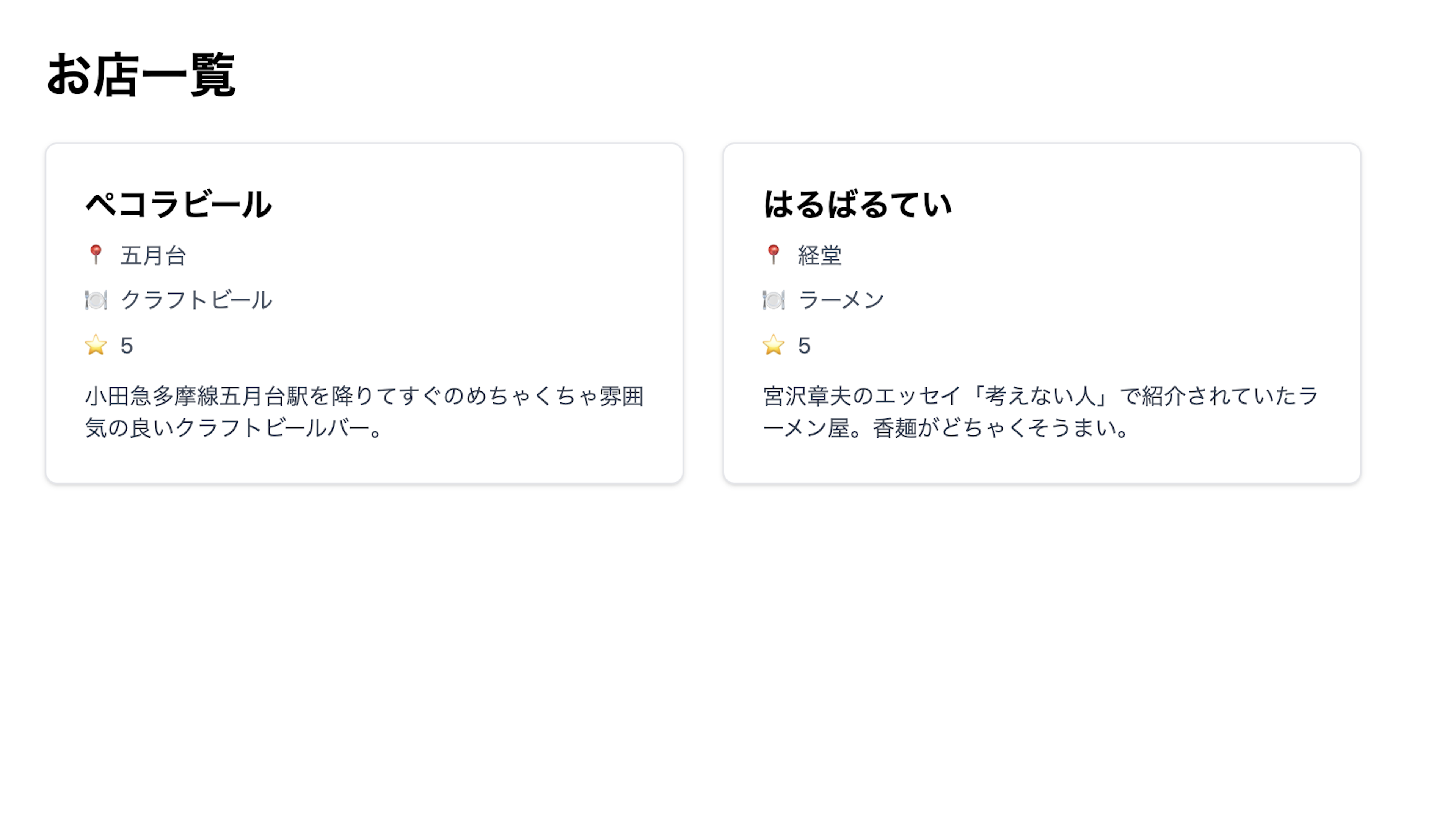
Task: Click the ラーメン genre label
Action: (x=841, y=300)
